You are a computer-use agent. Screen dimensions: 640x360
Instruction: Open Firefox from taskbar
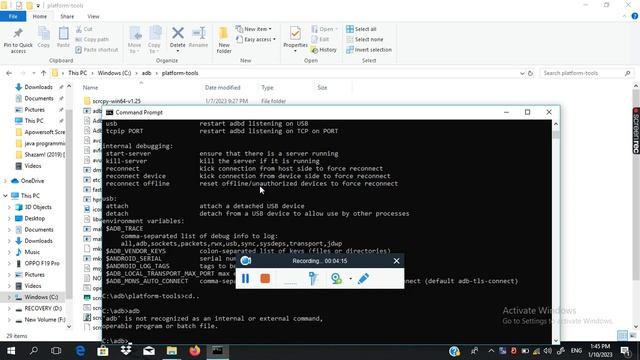(194, 351)
